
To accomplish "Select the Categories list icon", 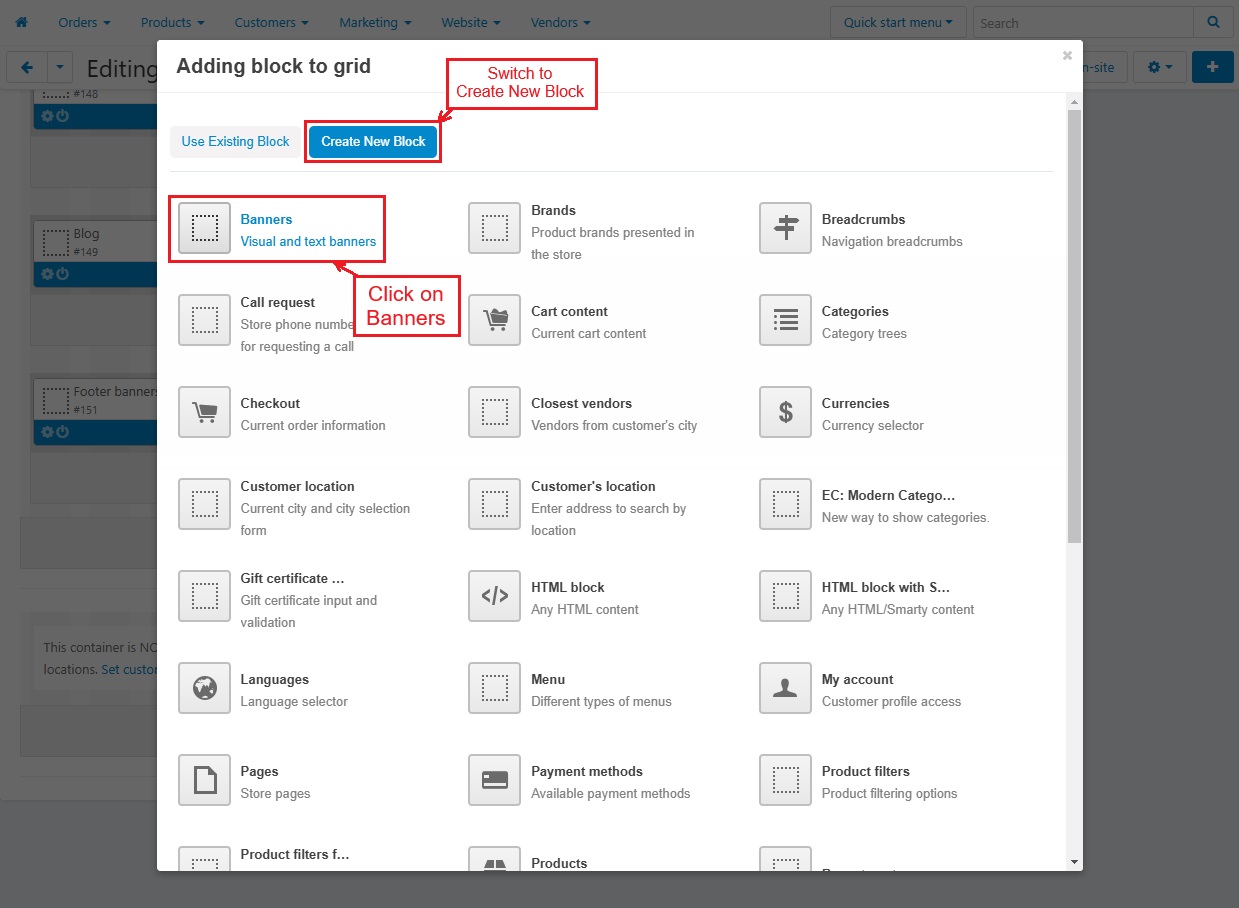I will point(785,321).
